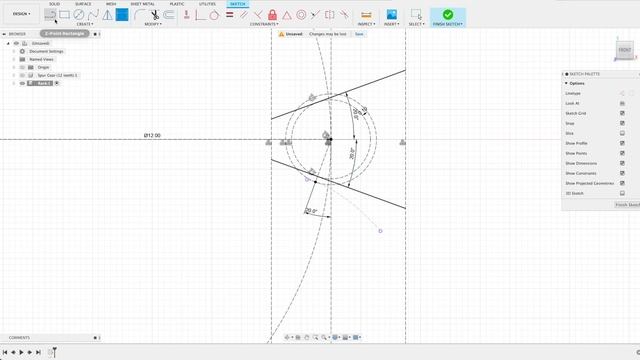Click the blue Sketch Dimension tool

click(122, 15)
